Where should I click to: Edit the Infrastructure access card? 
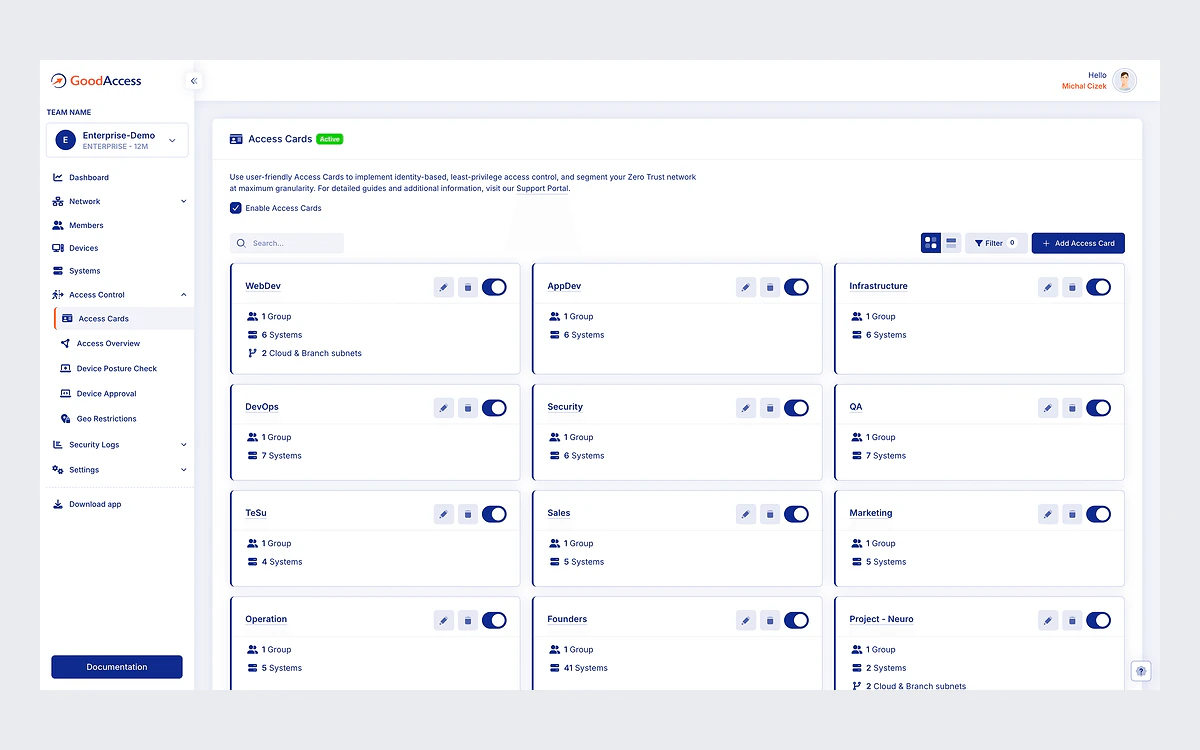[1048, 287]
